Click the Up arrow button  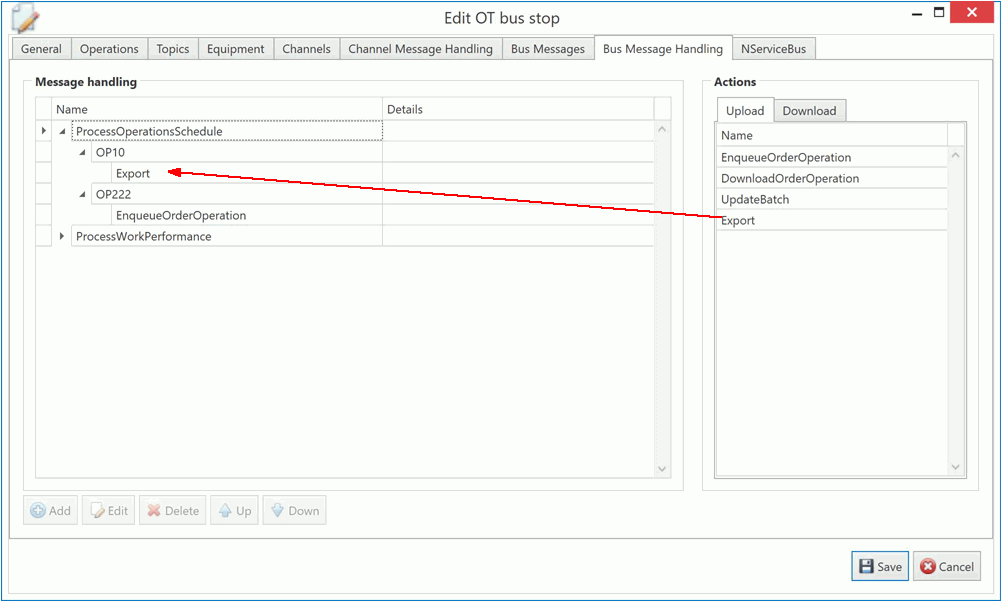pyautogui.click(x=233, y=511)
